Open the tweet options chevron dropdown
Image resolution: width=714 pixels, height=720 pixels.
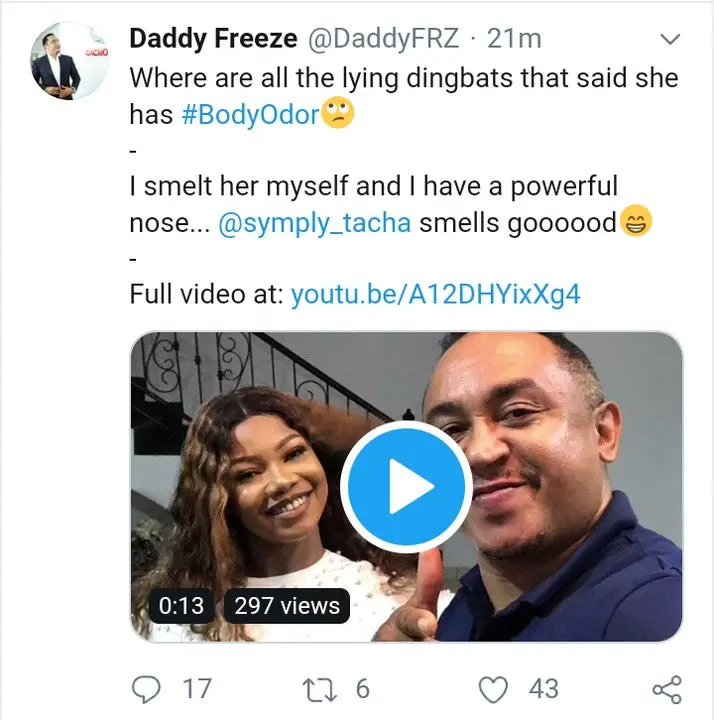coord(670,39)
